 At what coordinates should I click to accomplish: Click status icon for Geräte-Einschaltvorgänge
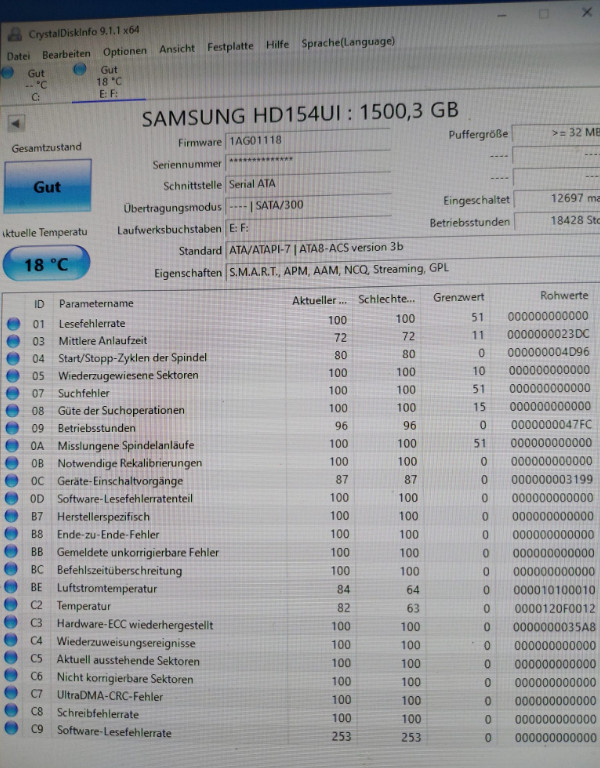coord(12,481)
